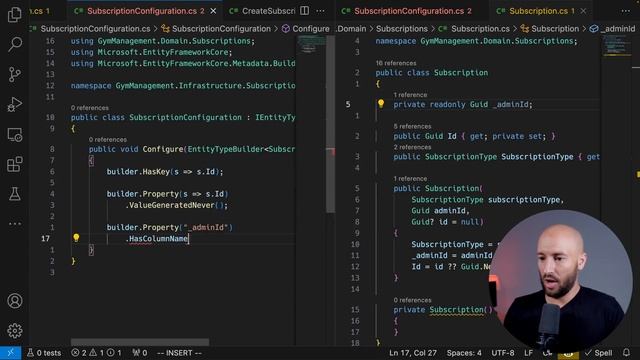Click the -- INSERT -- vim mode indicator
Viewport: 640px width, 360px height.
click(179, 353)
